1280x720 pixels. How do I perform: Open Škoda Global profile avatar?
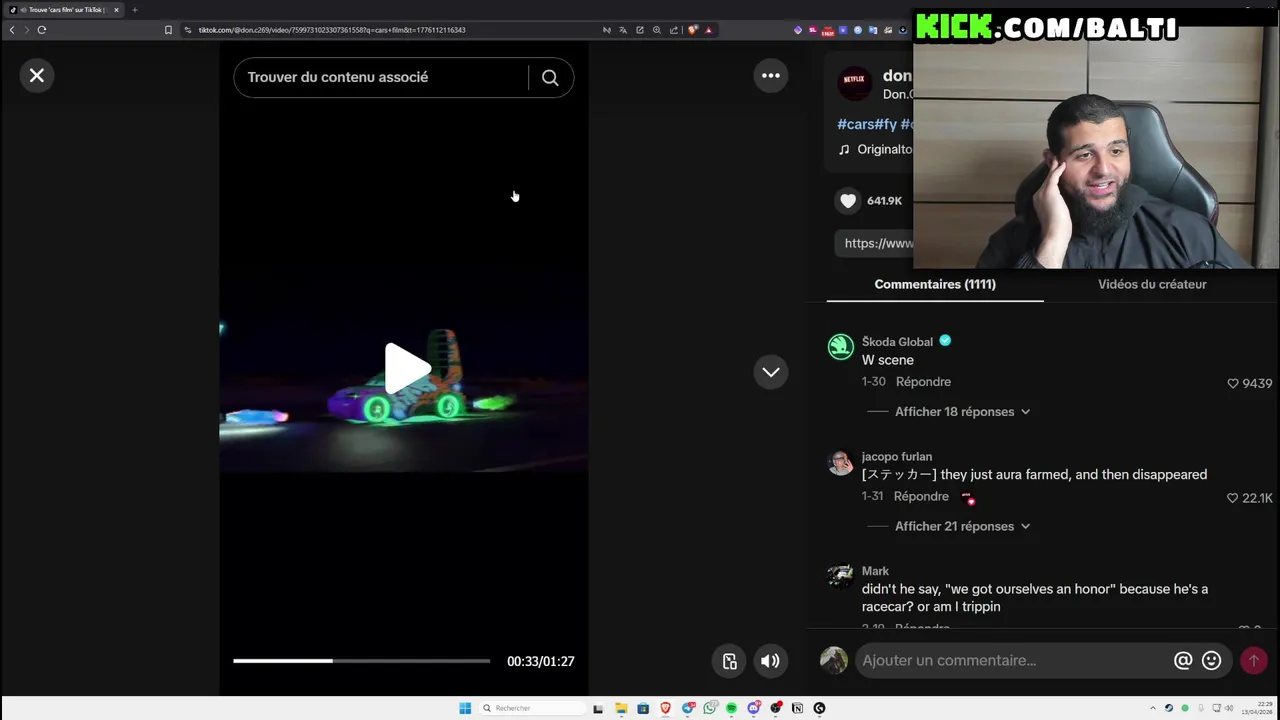(841, 346)
